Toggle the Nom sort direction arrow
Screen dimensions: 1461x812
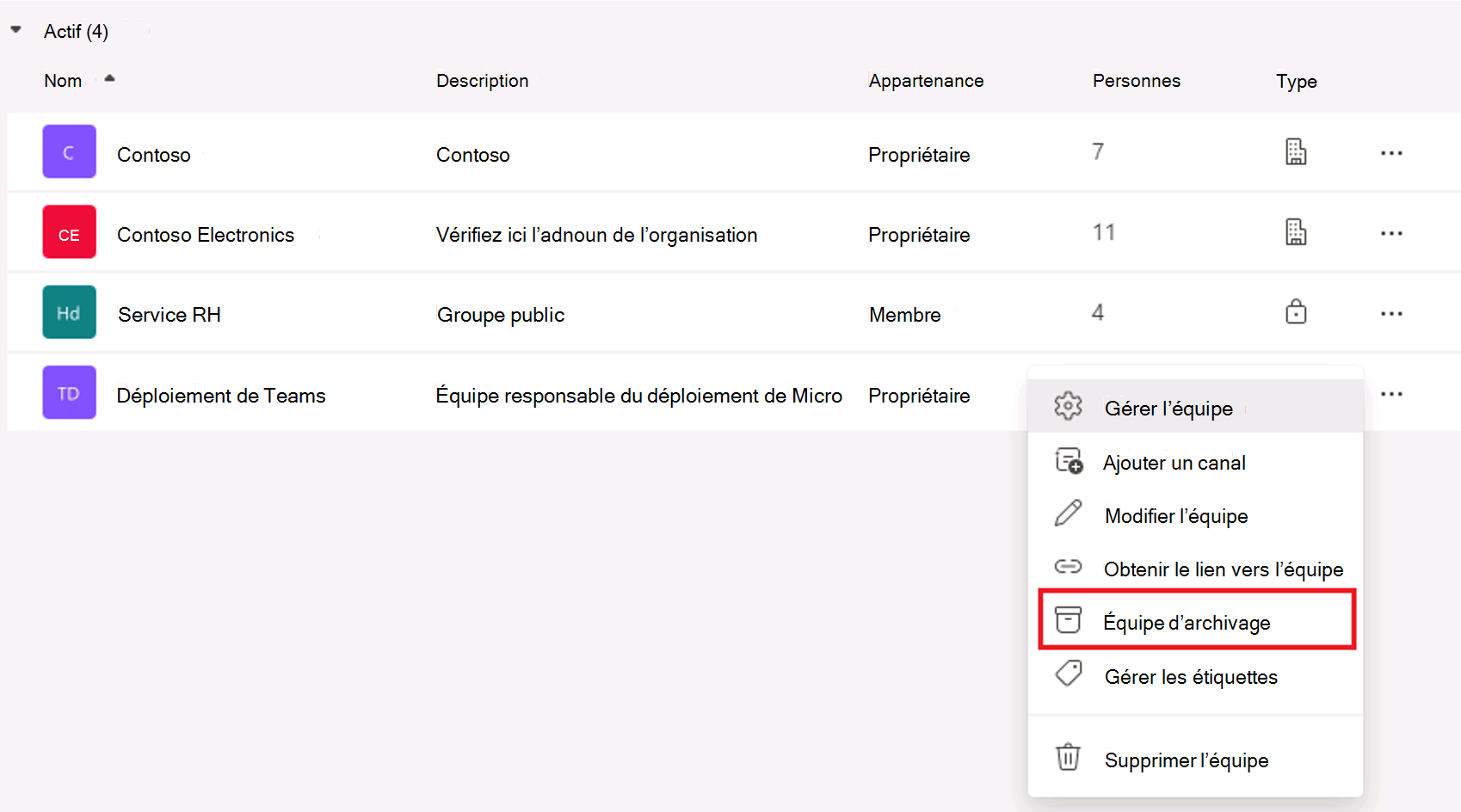(x=109, y=78)
